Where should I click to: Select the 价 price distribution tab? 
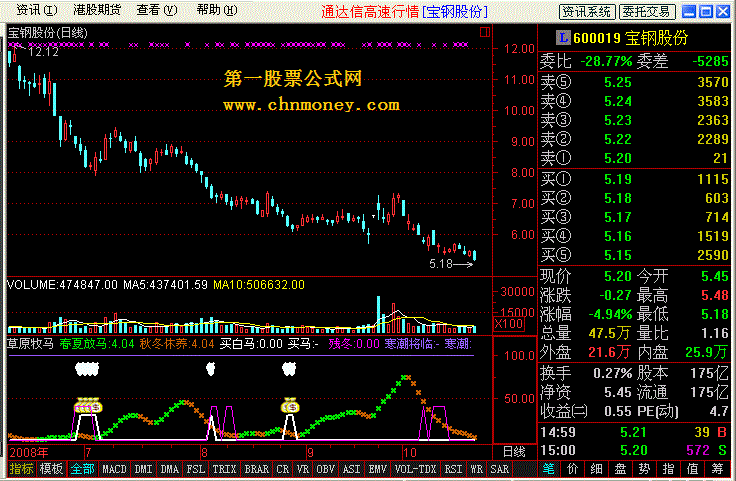[x=572, y=469]
